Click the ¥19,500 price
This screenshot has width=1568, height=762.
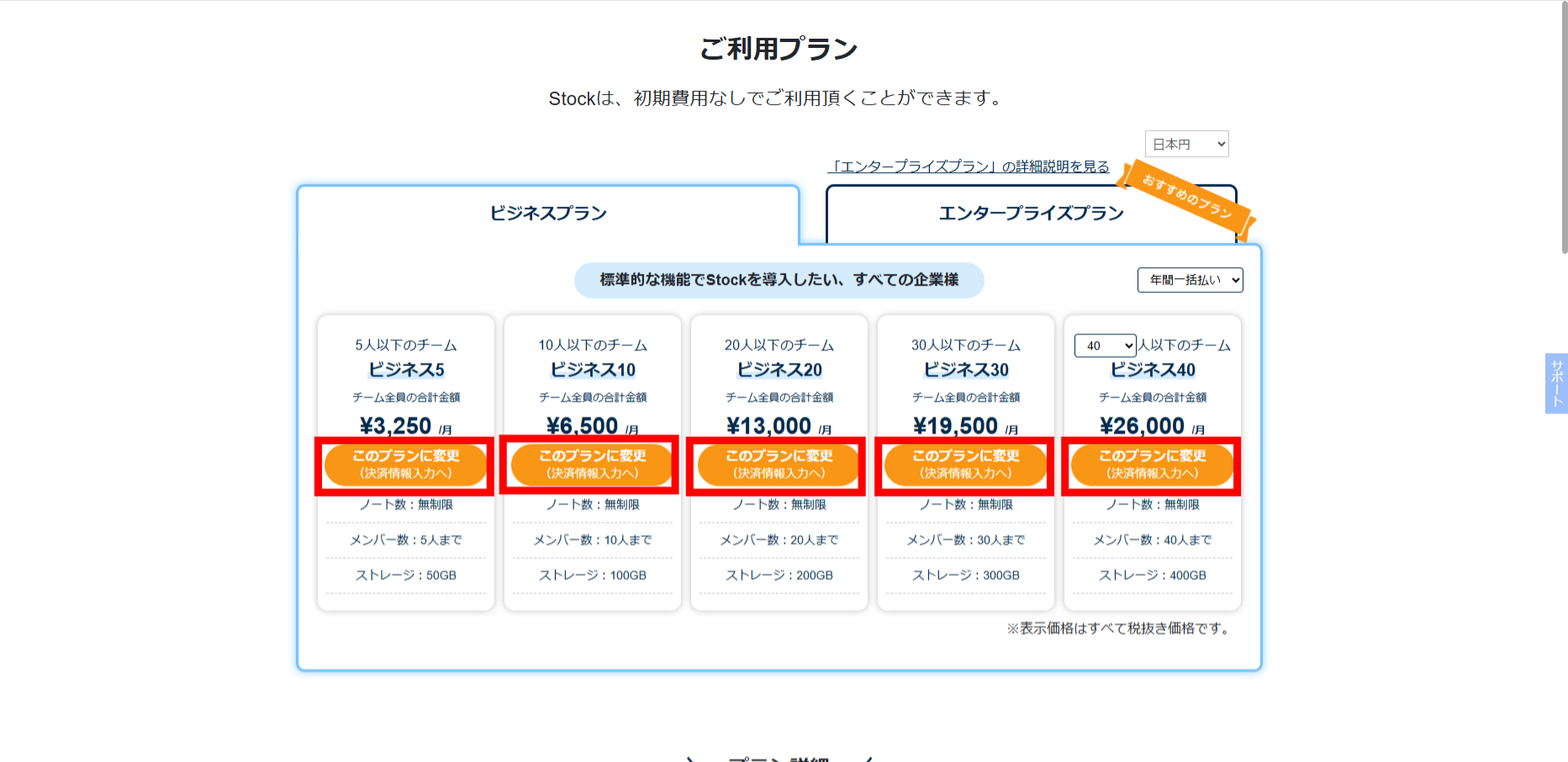(955, 426)
